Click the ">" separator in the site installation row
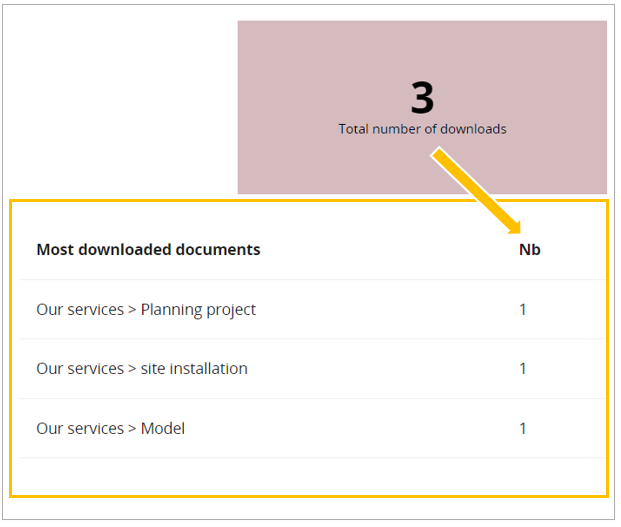The width and height of the screenshot is (621, 527). pos(132,369)
